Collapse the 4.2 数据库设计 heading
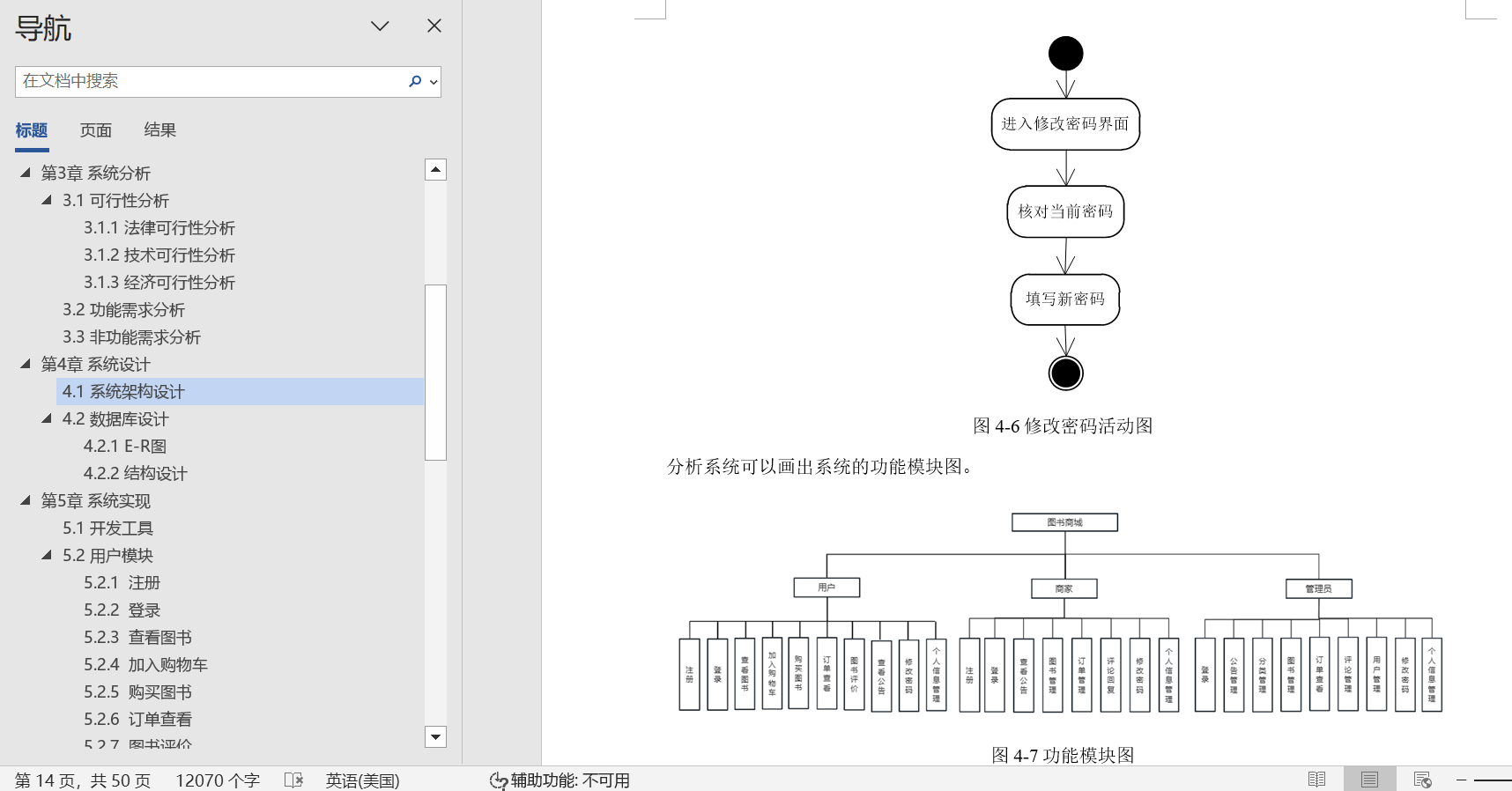 [x=47, y=418]
